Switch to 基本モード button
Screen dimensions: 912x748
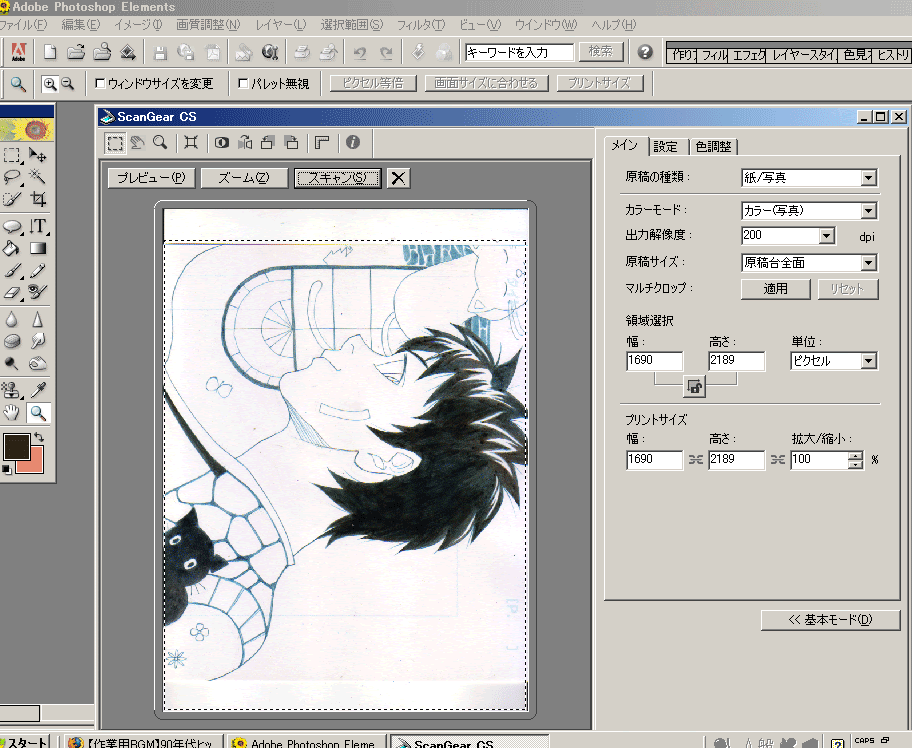coord(831,620)
